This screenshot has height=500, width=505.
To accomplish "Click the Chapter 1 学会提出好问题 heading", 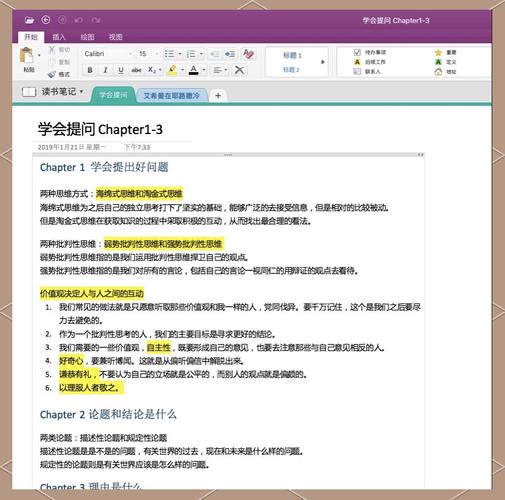I will tap(104, 167).
